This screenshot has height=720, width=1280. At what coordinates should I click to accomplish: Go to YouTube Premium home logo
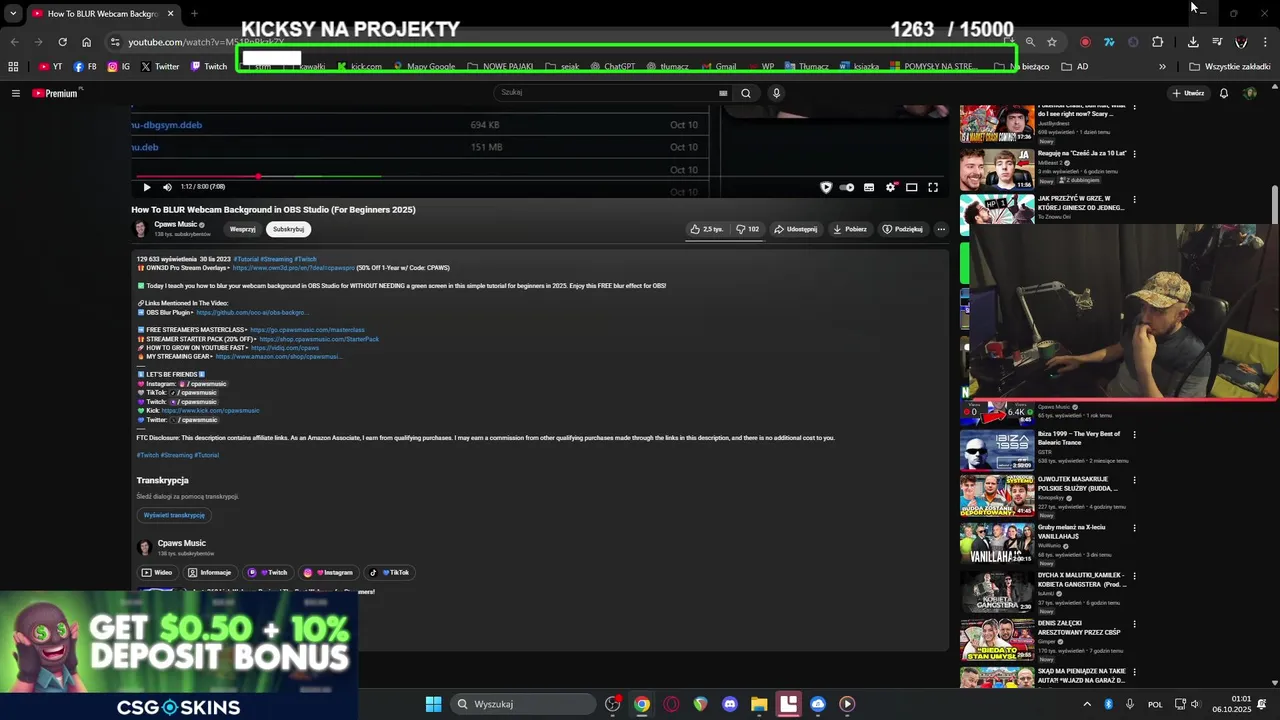55,93
